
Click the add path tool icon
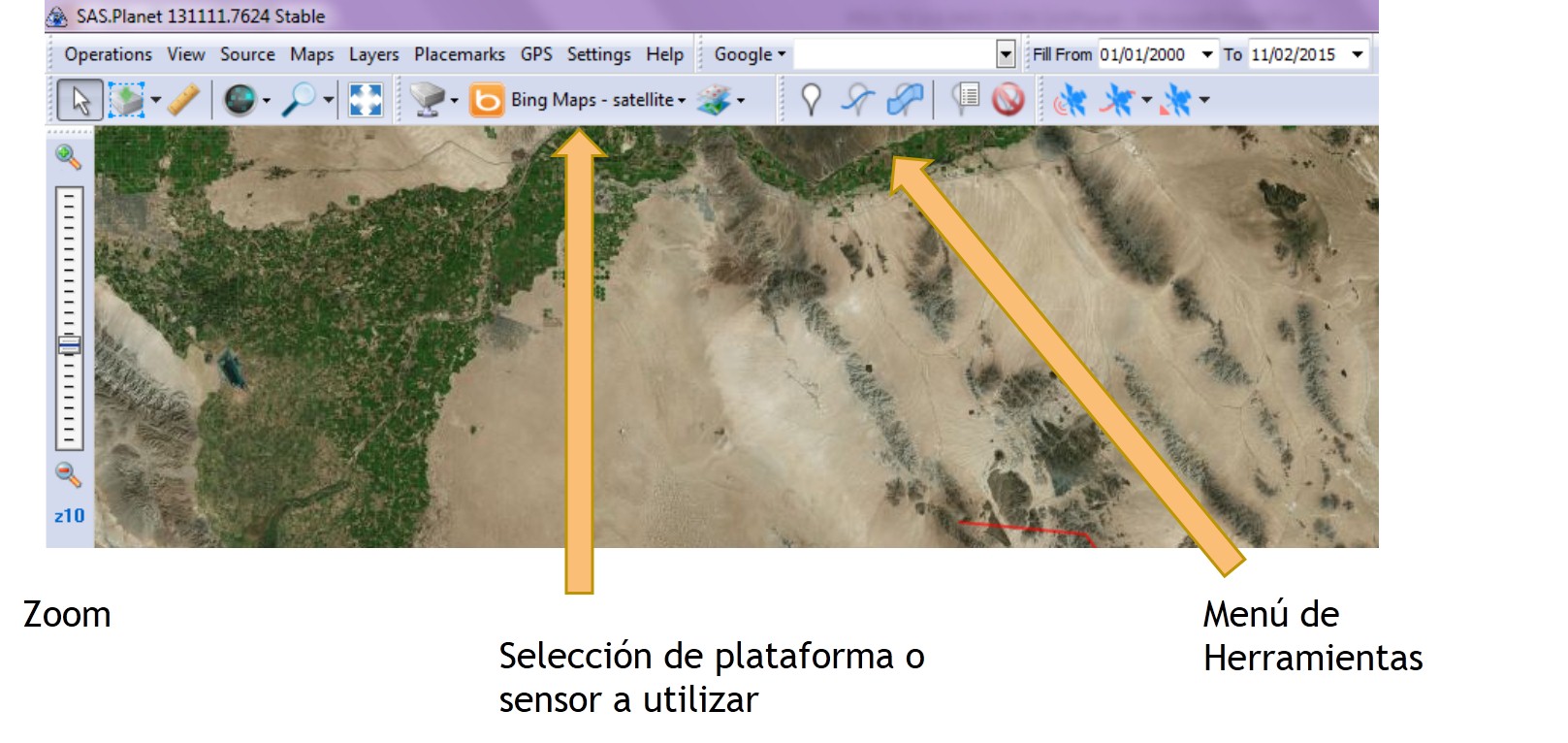point(857,100)
